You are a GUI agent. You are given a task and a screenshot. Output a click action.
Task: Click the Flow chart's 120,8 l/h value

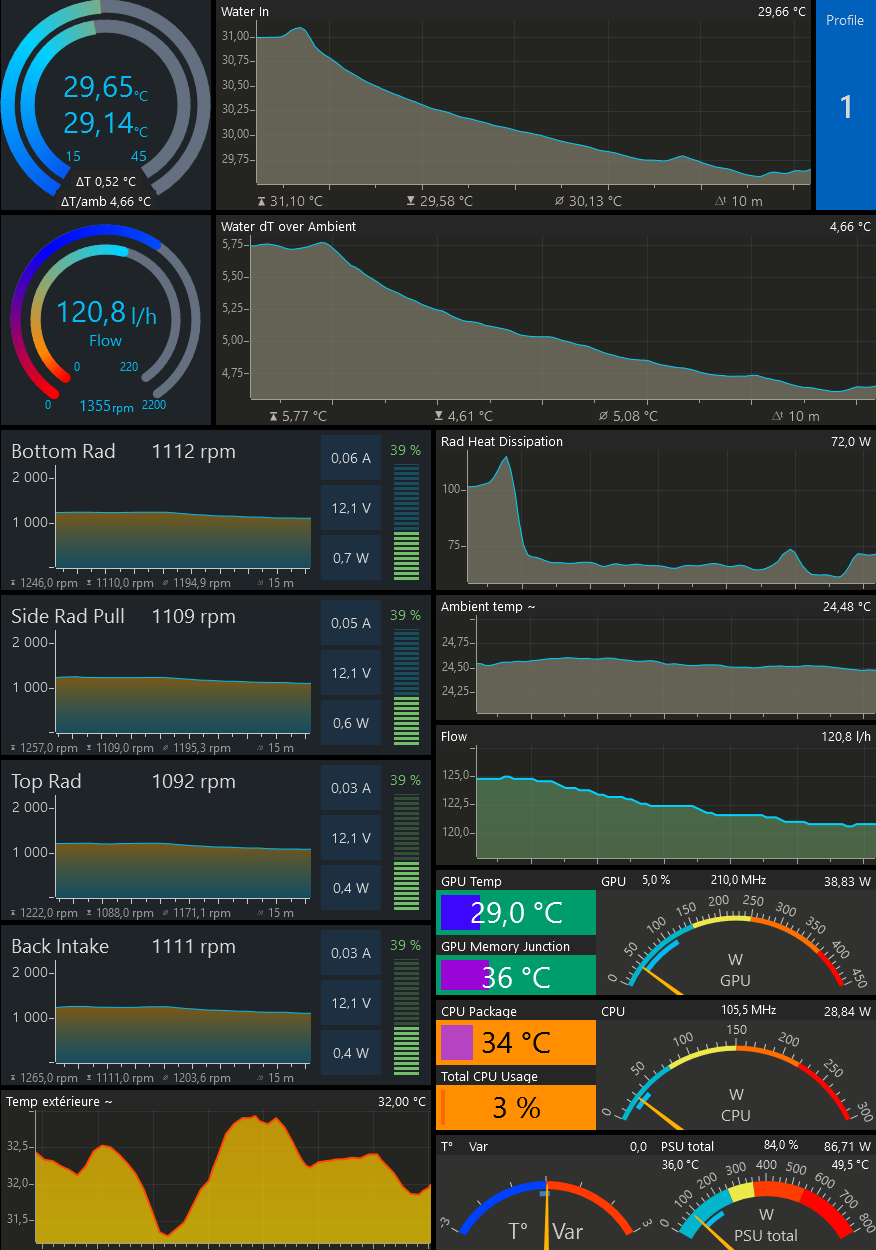point(847,736)
